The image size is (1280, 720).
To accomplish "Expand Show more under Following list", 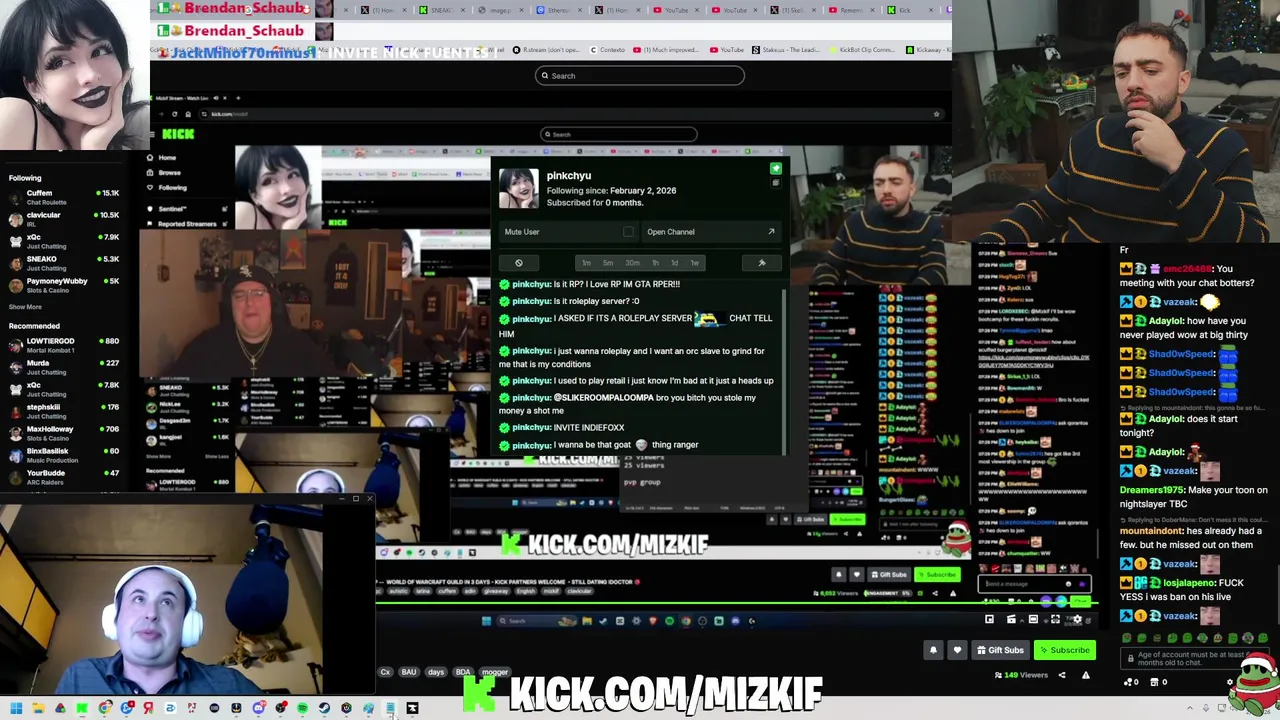I will click(25, 307).
